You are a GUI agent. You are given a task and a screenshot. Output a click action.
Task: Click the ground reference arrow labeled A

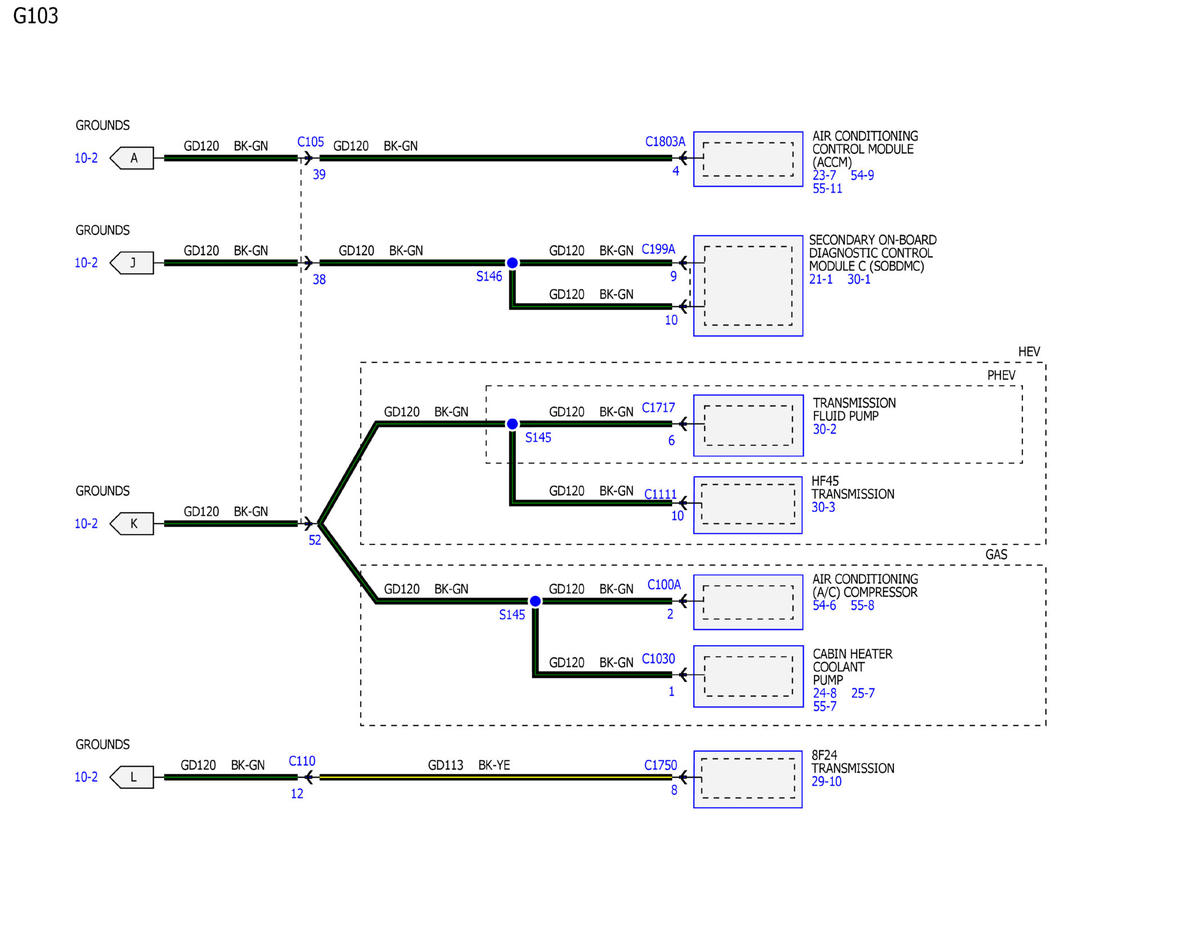click(132, 158)
